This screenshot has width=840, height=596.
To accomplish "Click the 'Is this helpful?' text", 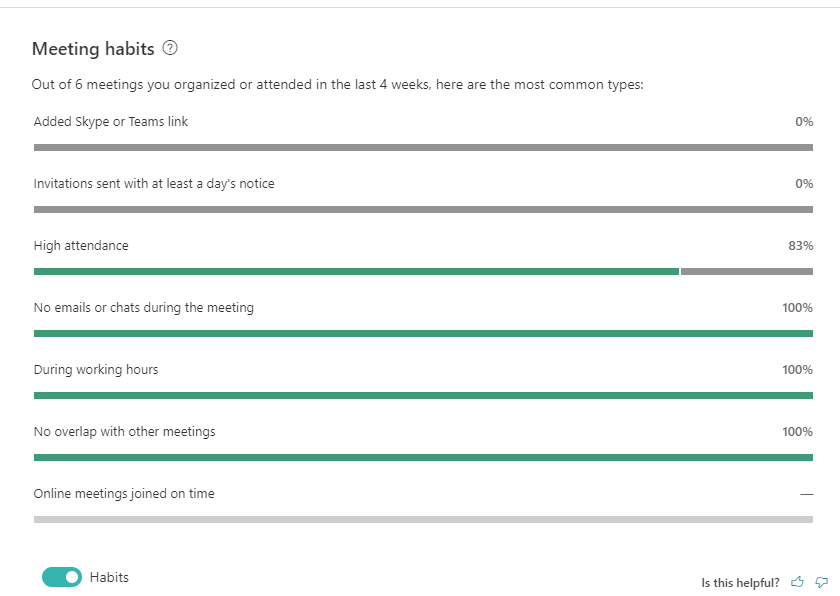I will coord(742,581).
